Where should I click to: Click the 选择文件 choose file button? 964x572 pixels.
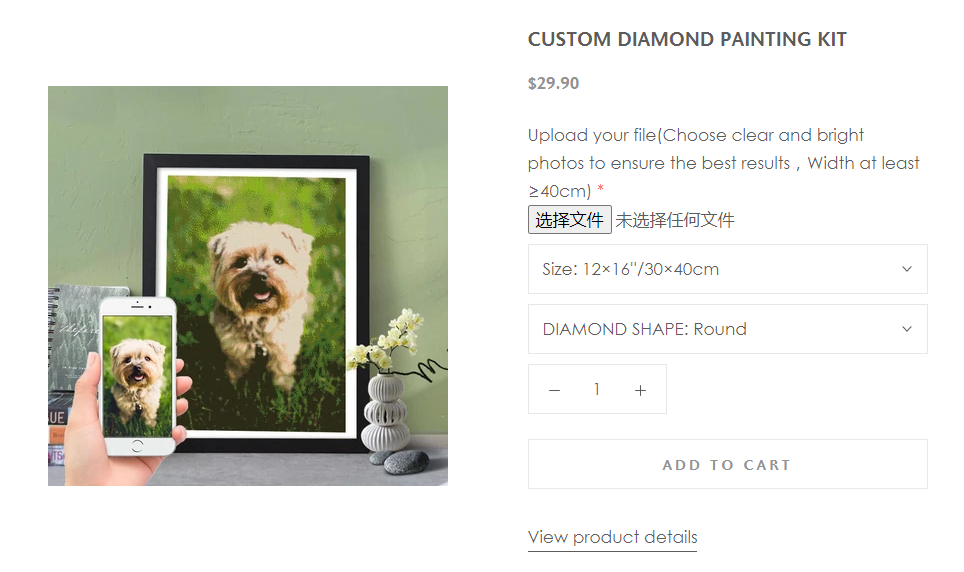569,220
